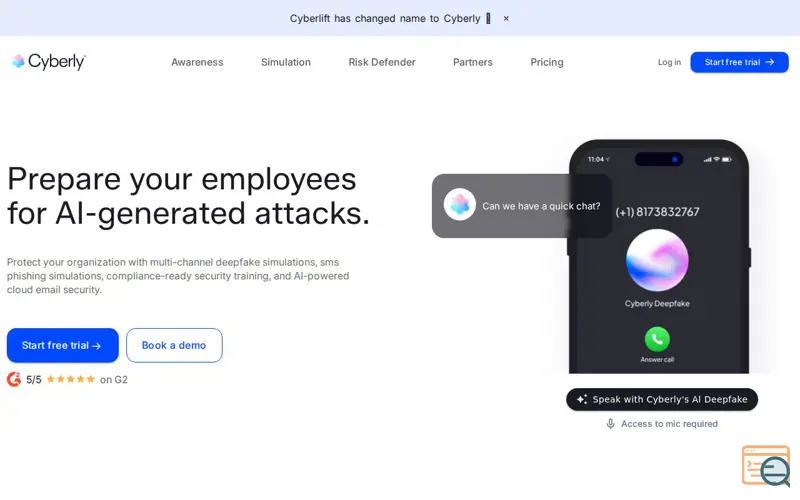
Task: Click the Log in link
Action: pyautogui.click(x=669, y=62)
